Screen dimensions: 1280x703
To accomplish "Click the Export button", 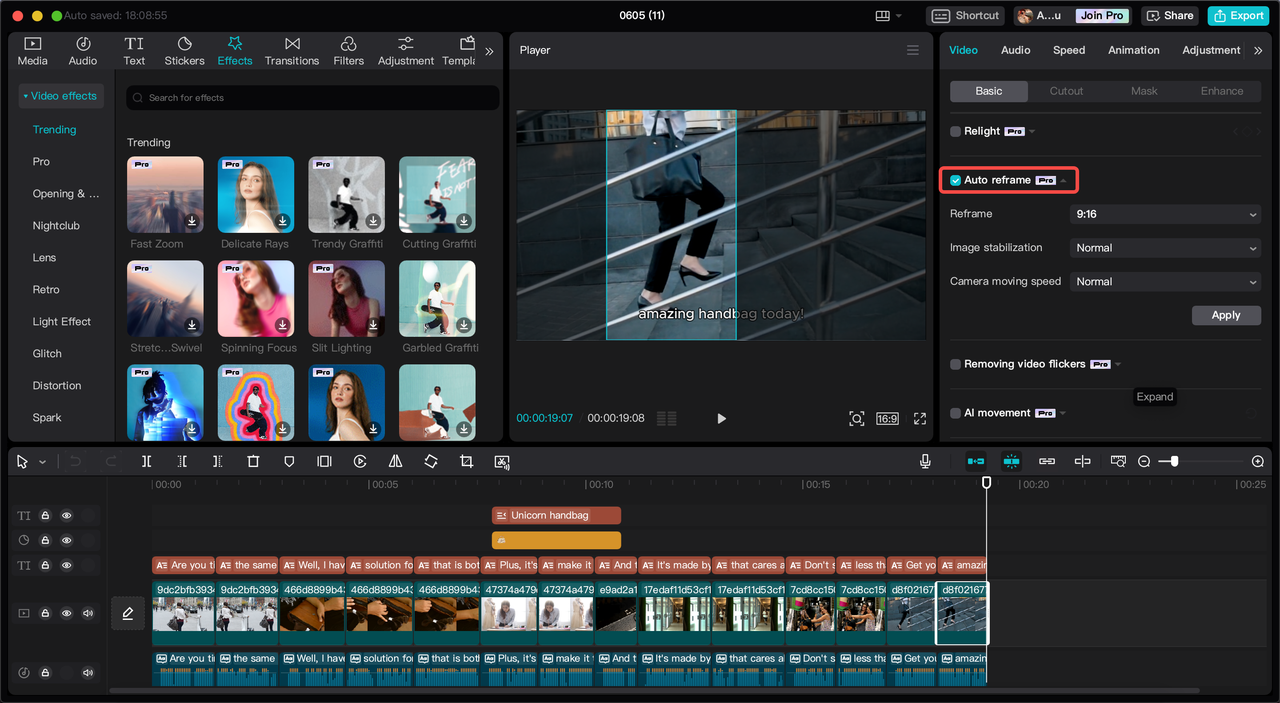I will click(1238, 16).
